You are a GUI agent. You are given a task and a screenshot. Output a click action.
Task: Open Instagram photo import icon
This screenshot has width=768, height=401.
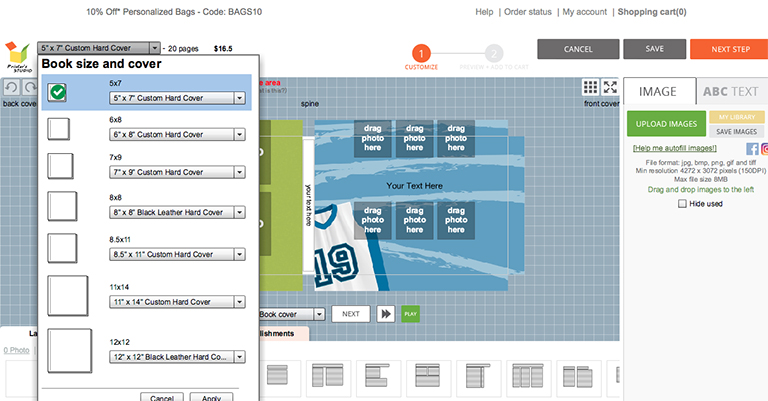coord(765,149)
